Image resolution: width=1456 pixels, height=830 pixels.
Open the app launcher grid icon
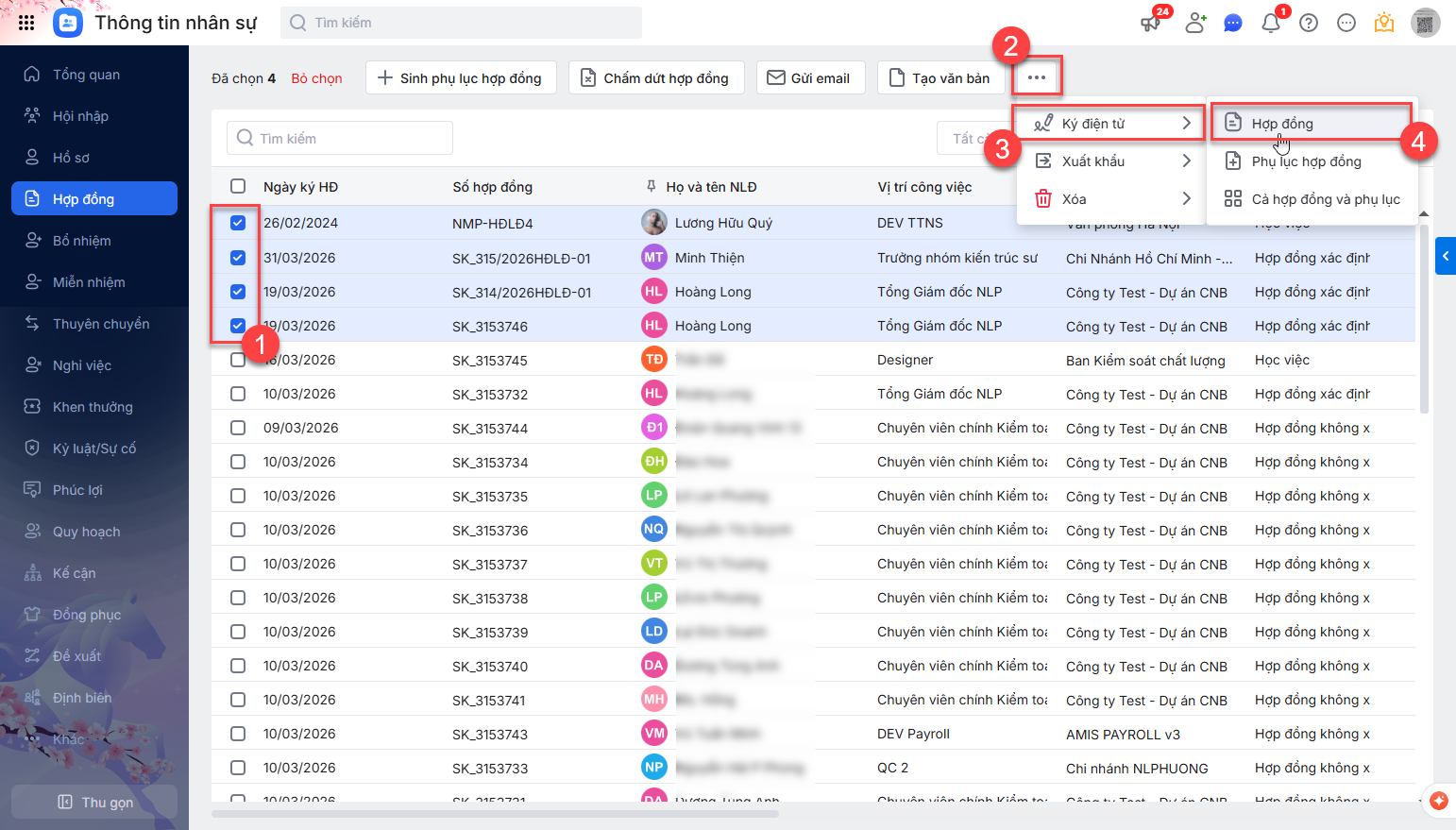26,23
